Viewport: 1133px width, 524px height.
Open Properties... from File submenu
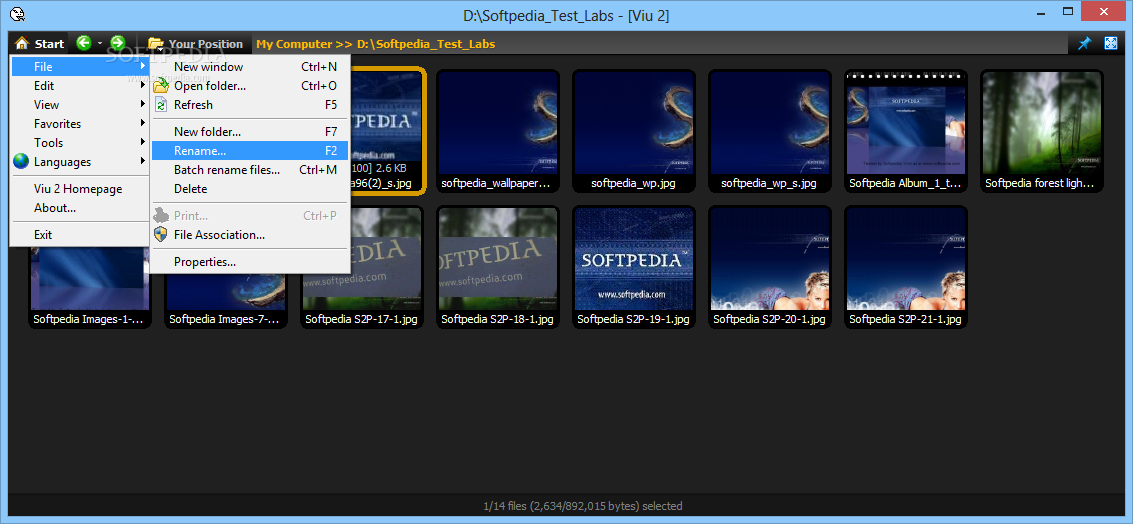[250, 262]
